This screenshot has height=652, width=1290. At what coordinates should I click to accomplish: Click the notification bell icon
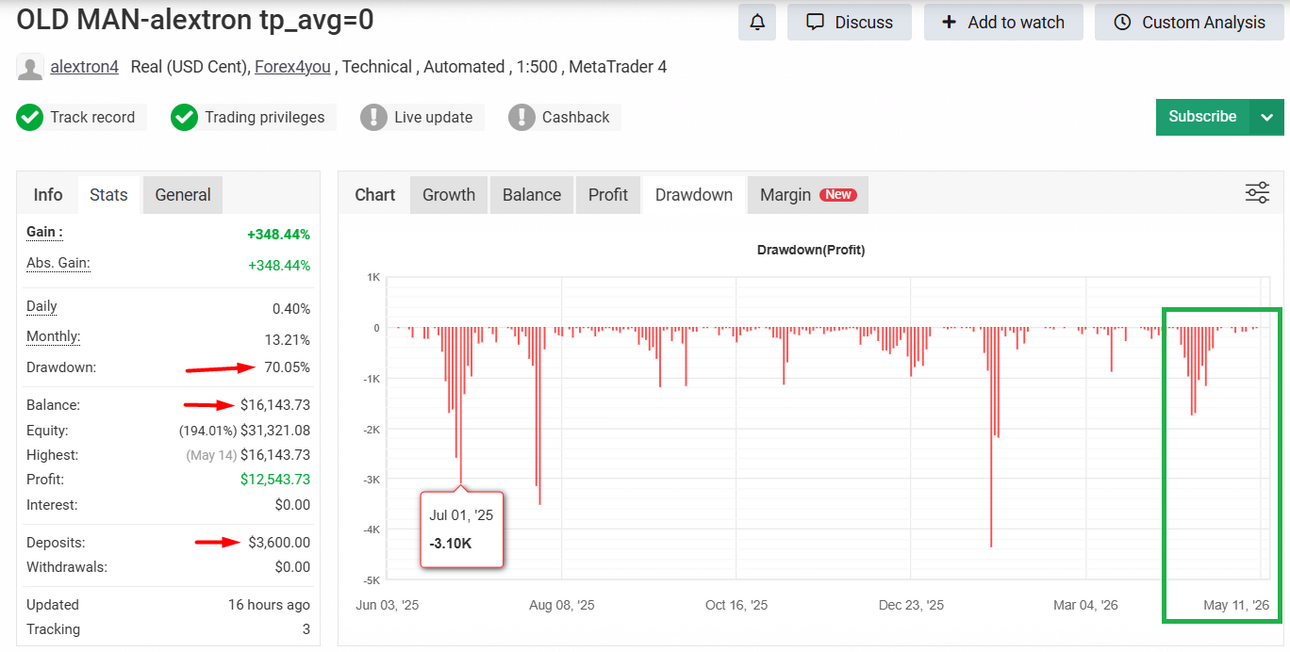click(757, 22)
